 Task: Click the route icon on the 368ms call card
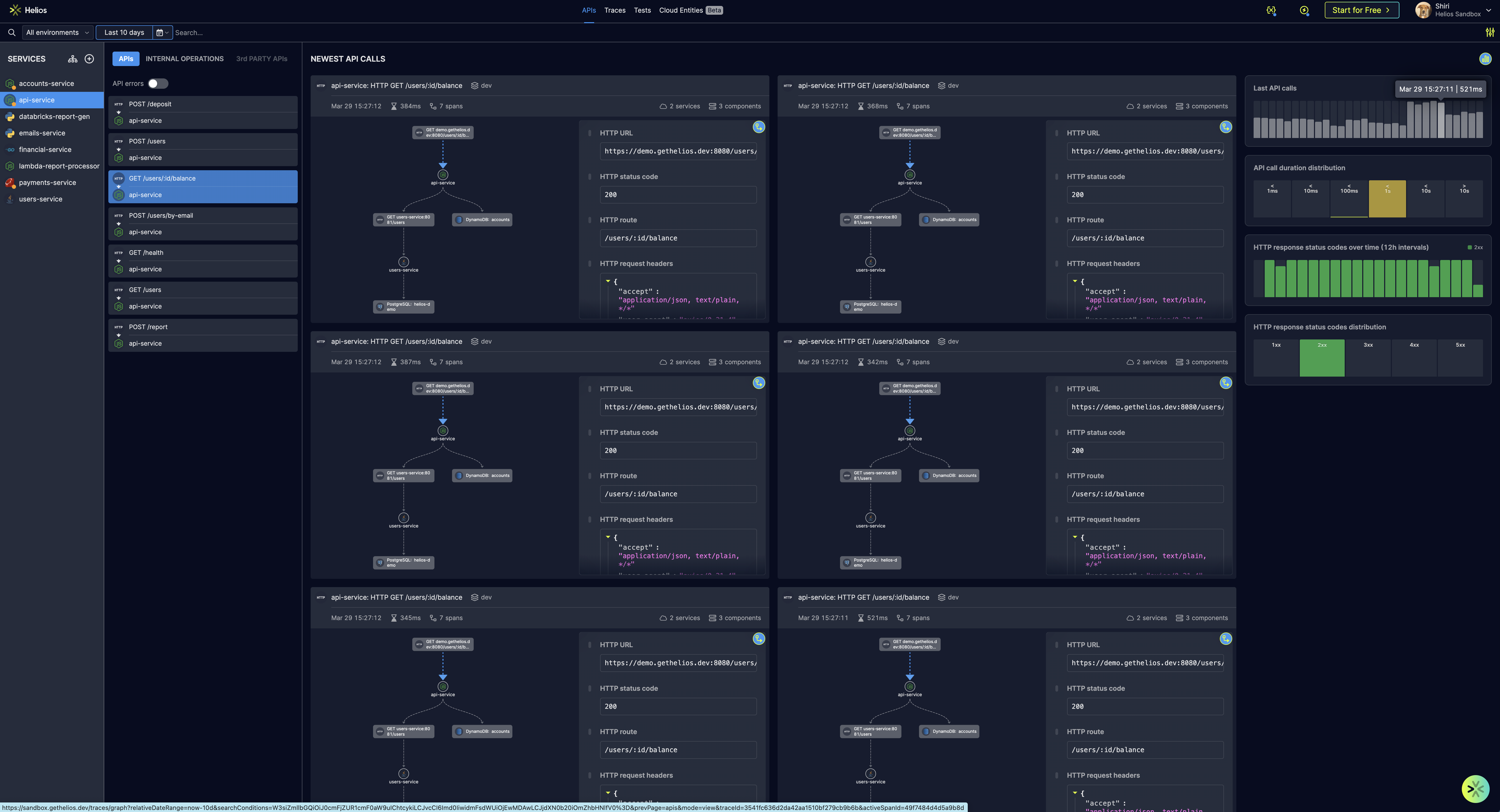point(1226,127)
